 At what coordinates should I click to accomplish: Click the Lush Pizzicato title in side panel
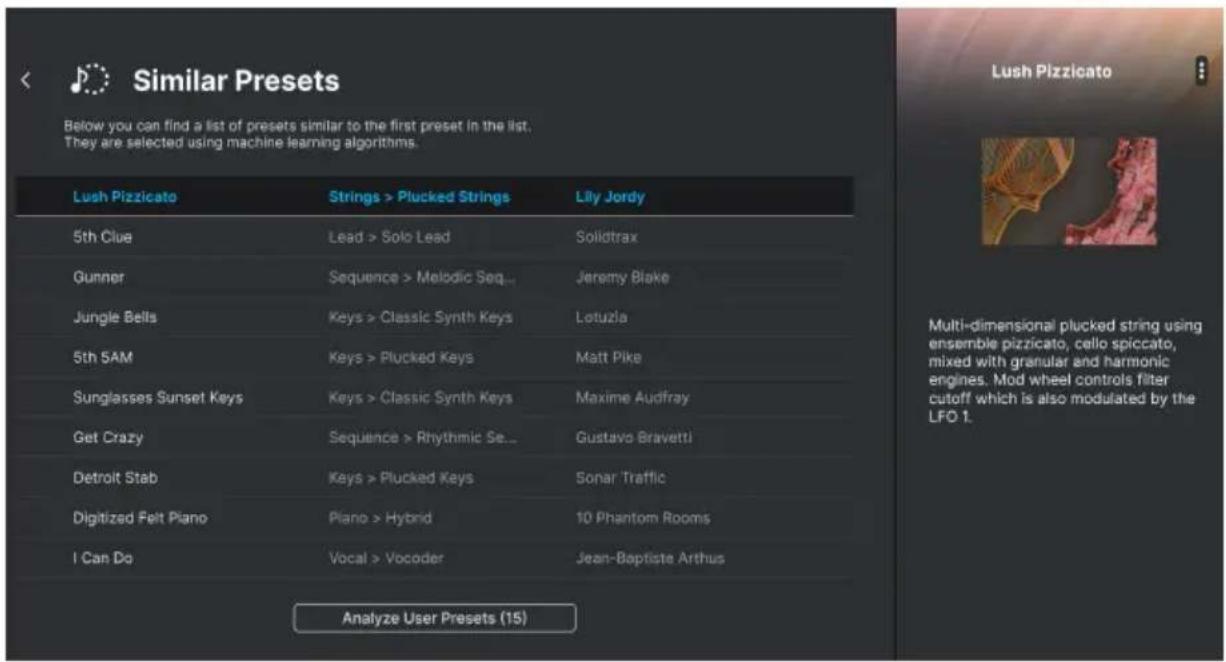pyautogui.click(x=1051, y=71)
